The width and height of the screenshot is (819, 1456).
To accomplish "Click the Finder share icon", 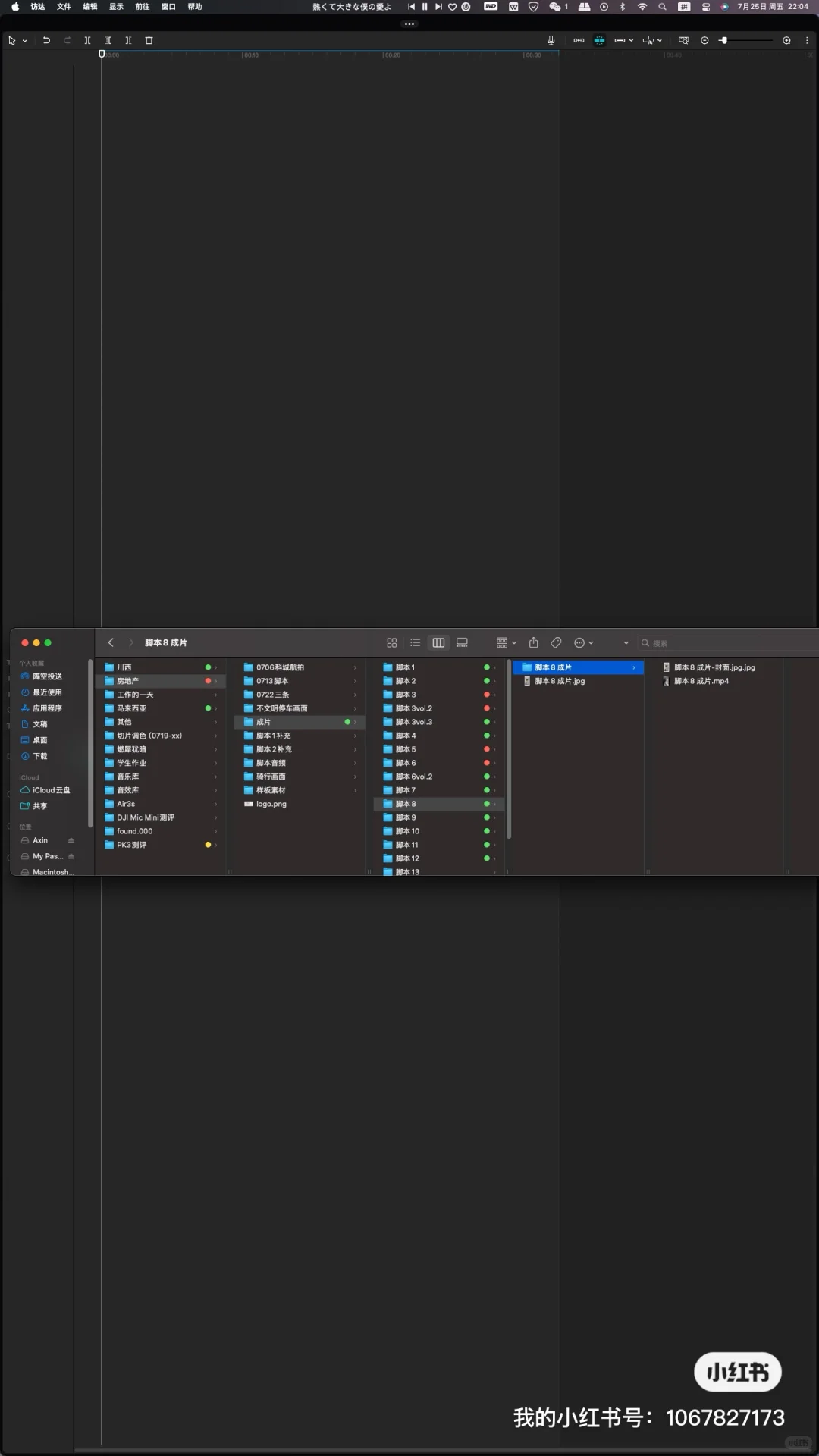I will coord(533,642).
